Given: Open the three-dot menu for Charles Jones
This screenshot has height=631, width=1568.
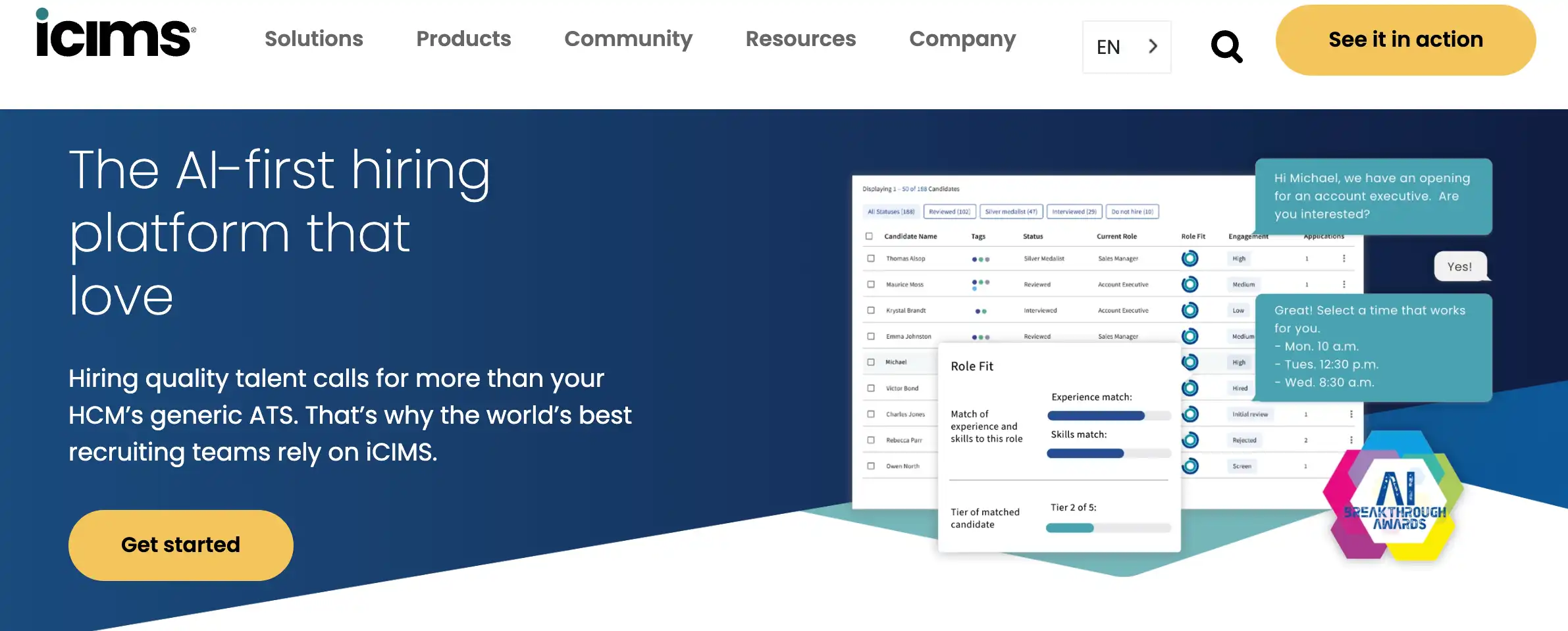Looking at the screenshot, I should [x=1351, y=414].
